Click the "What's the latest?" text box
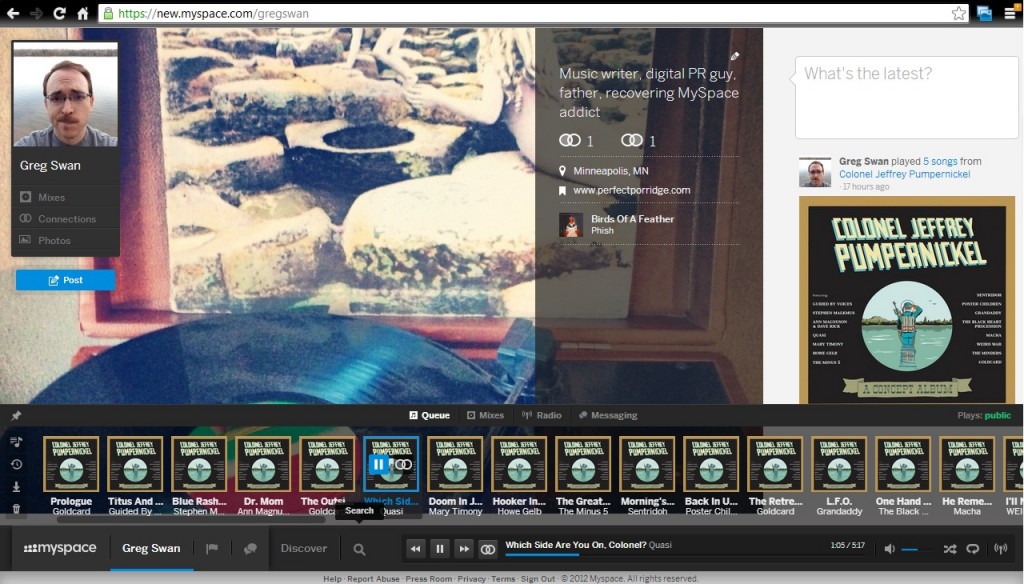The image size is (1024, 584). pos(906,96)
